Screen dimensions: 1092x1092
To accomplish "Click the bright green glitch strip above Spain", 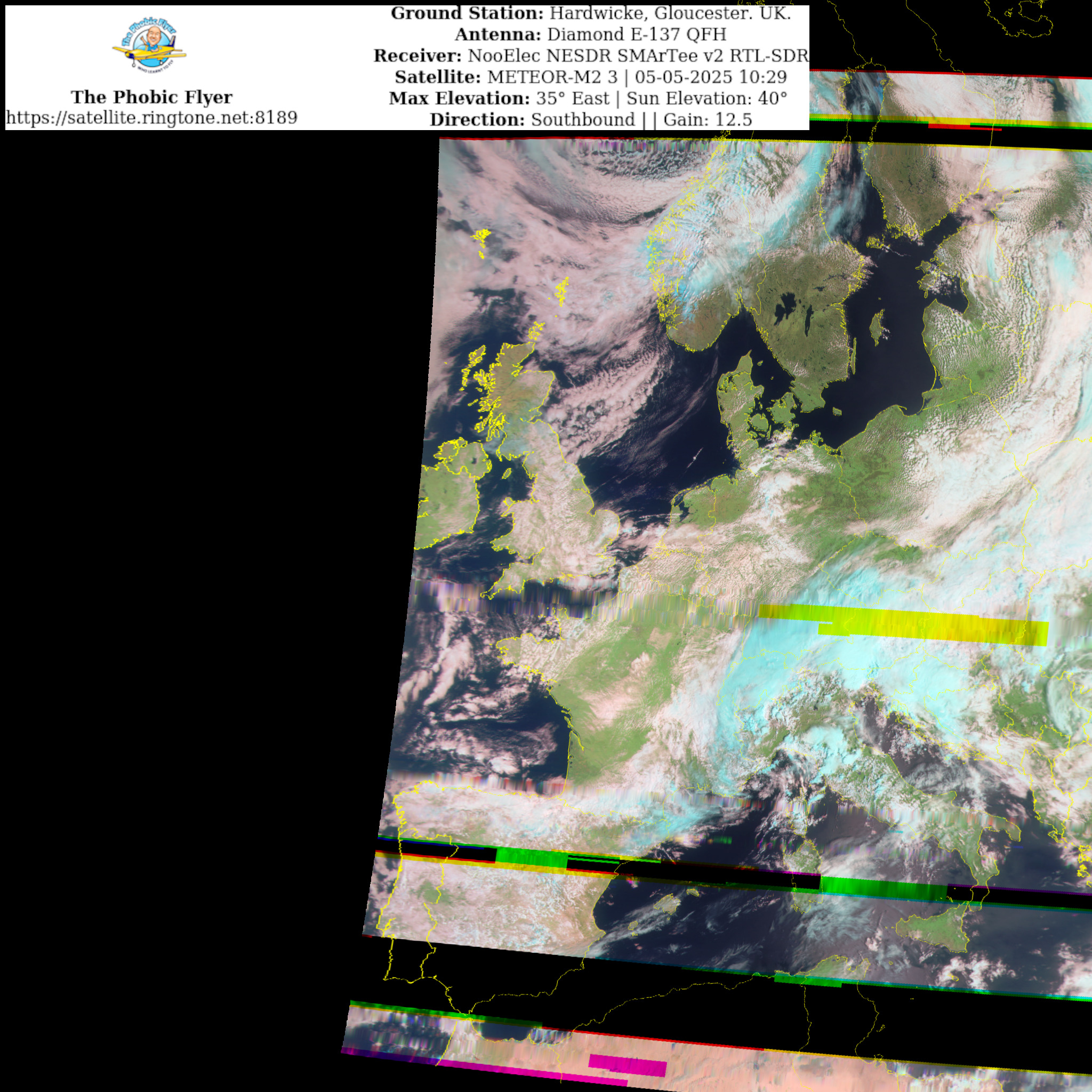I will [531, 856].
